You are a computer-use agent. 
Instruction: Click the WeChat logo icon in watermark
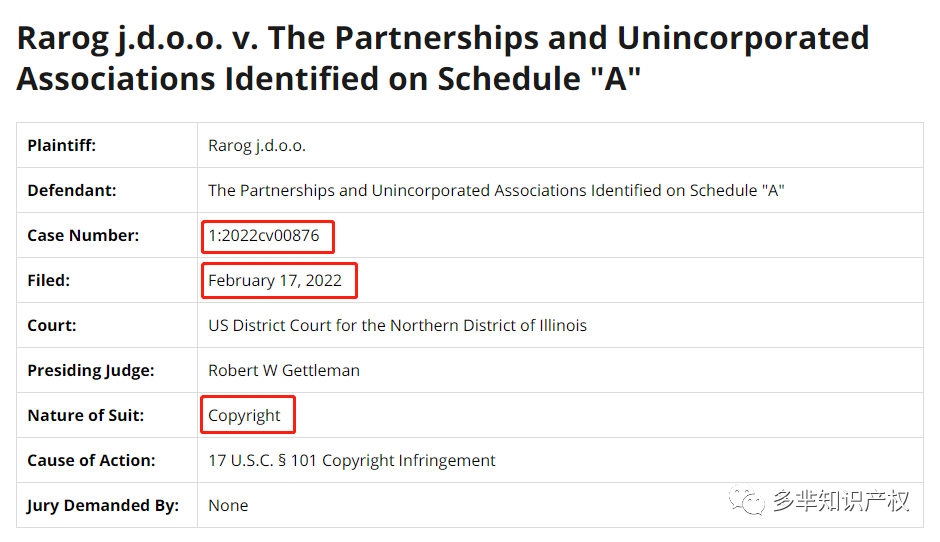pos(747,501)
